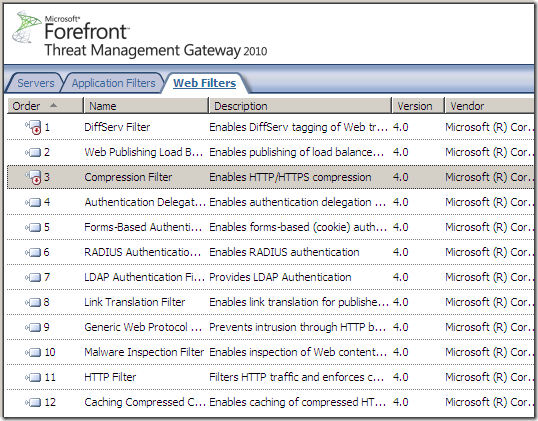Click description 'Enables inspection of Web content...'

(x=298, y=352)
